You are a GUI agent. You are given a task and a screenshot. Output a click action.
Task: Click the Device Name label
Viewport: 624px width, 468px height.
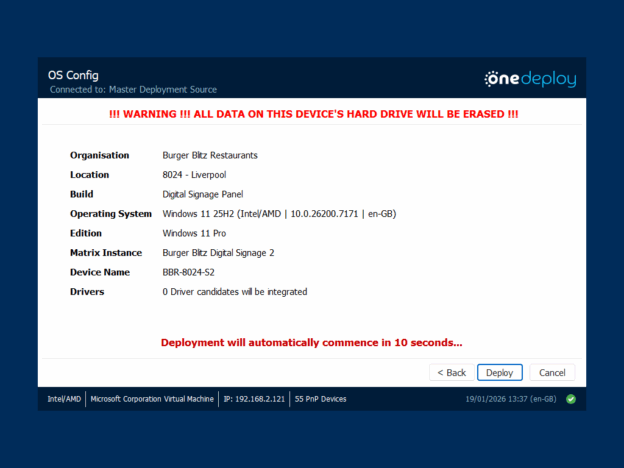click(100, 272)
